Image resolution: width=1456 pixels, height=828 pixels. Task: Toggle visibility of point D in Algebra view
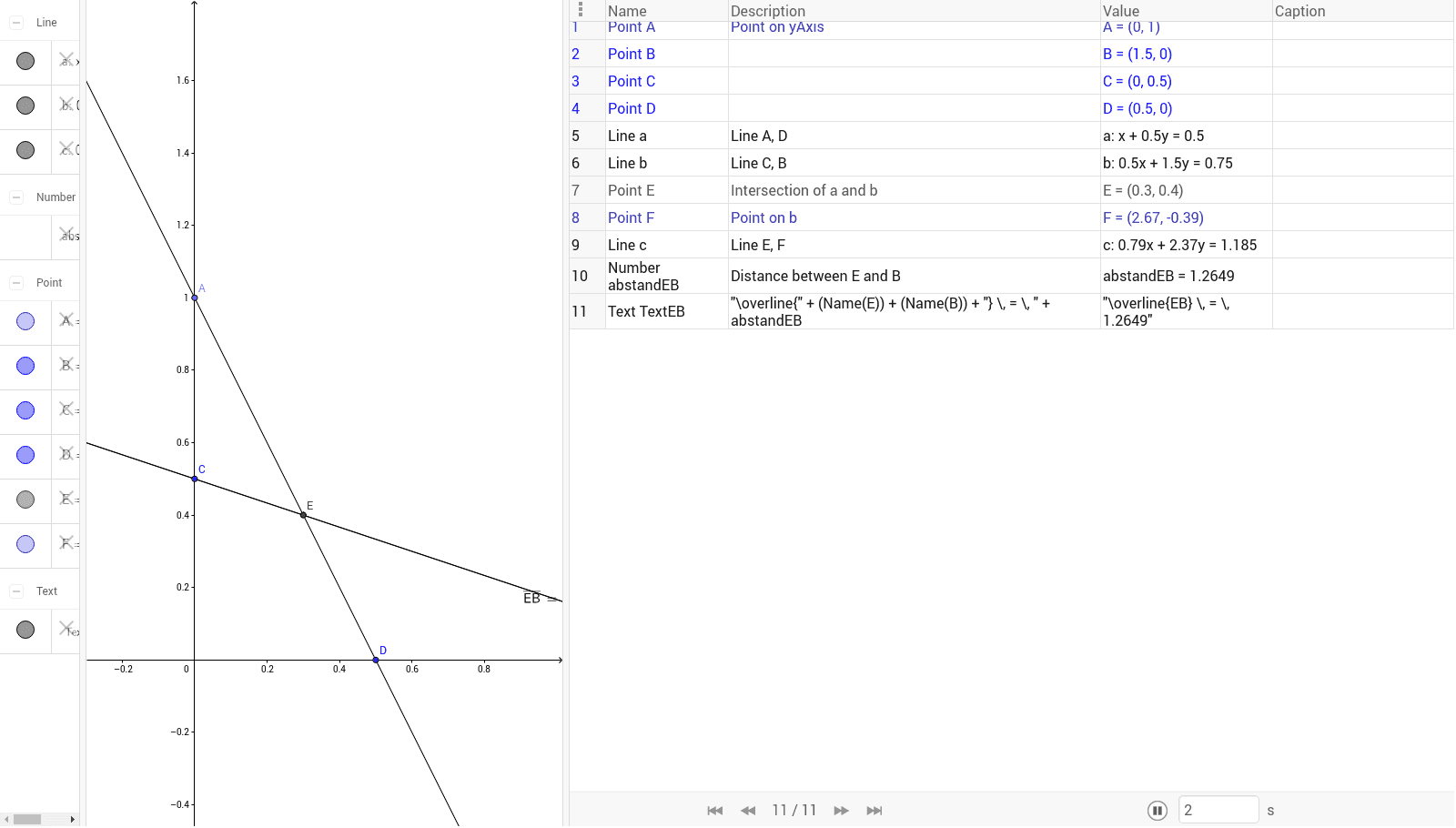(25, 455)
